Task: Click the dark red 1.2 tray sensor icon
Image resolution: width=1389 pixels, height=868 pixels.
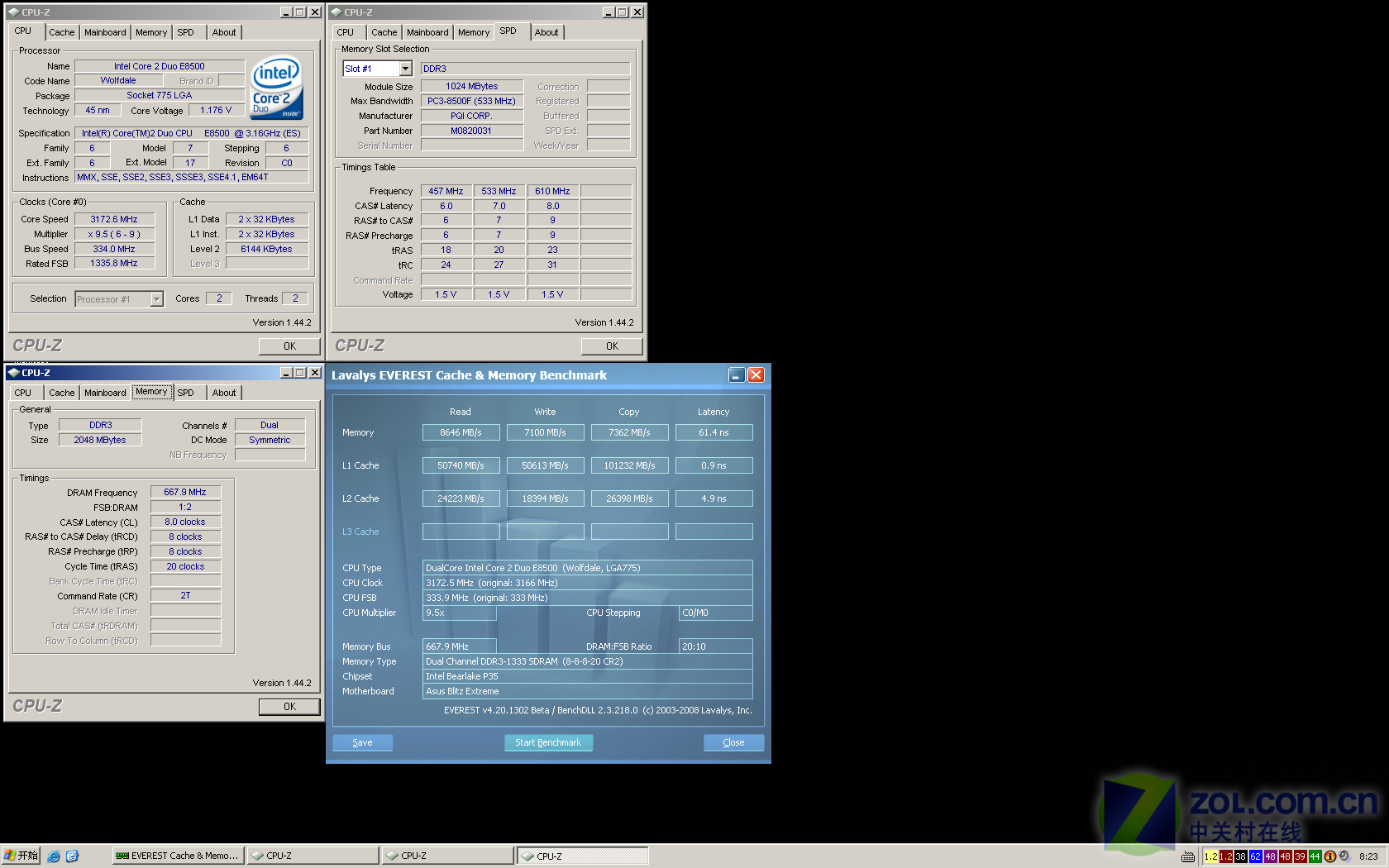Action: click(1225, 856)
